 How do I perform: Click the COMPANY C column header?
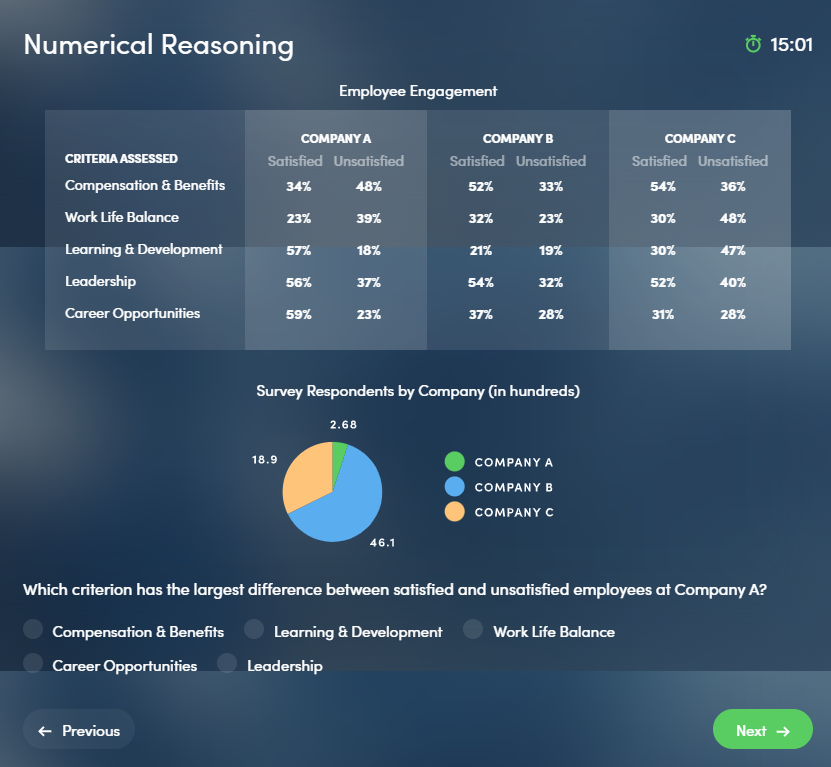click(700, 138)
